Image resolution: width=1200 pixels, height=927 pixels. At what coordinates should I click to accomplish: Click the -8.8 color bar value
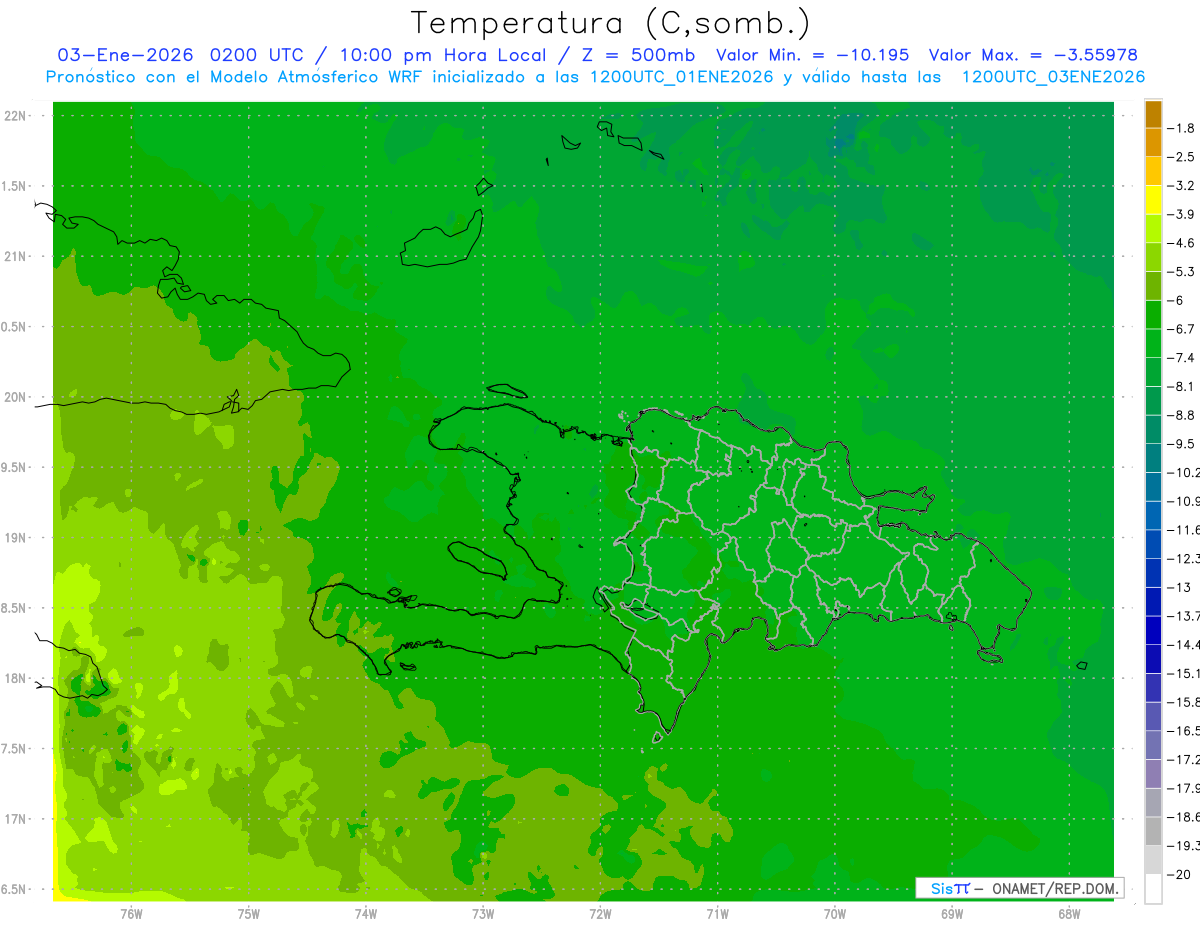[x=1182, y=415]
